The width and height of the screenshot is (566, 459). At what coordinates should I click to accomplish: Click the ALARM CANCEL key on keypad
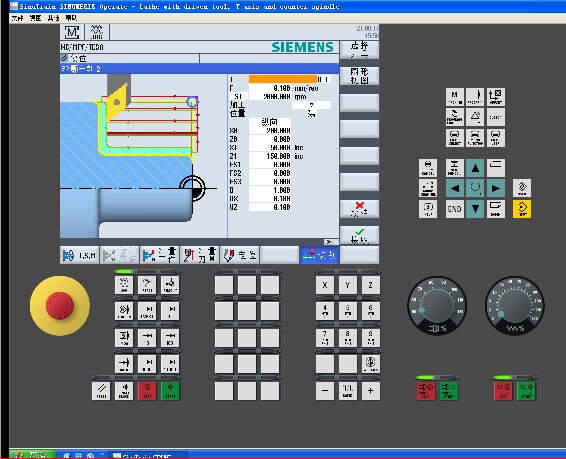[428, 168]
